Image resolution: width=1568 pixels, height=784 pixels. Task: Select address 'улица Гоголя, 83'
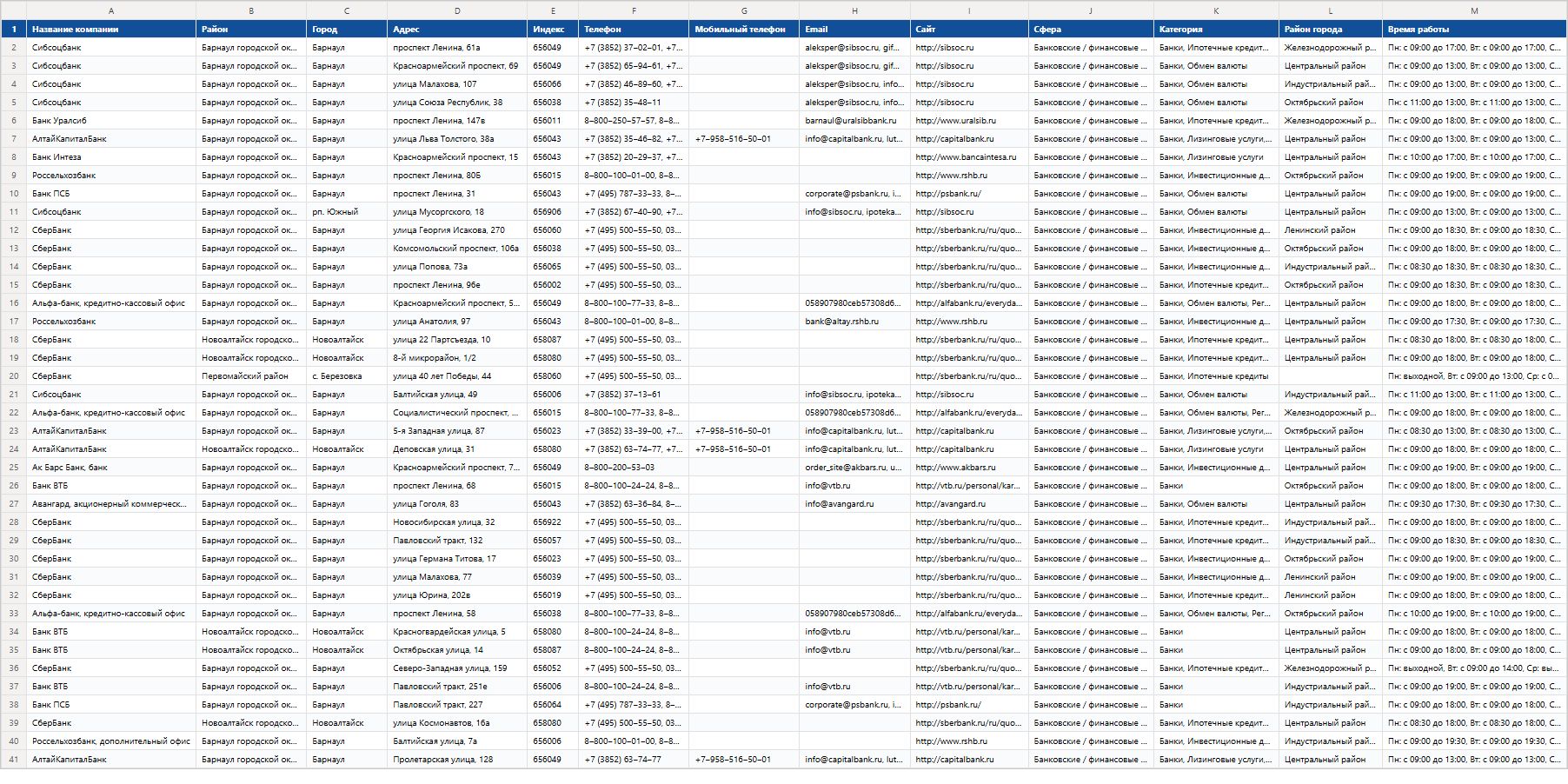[x=457, y=503]
